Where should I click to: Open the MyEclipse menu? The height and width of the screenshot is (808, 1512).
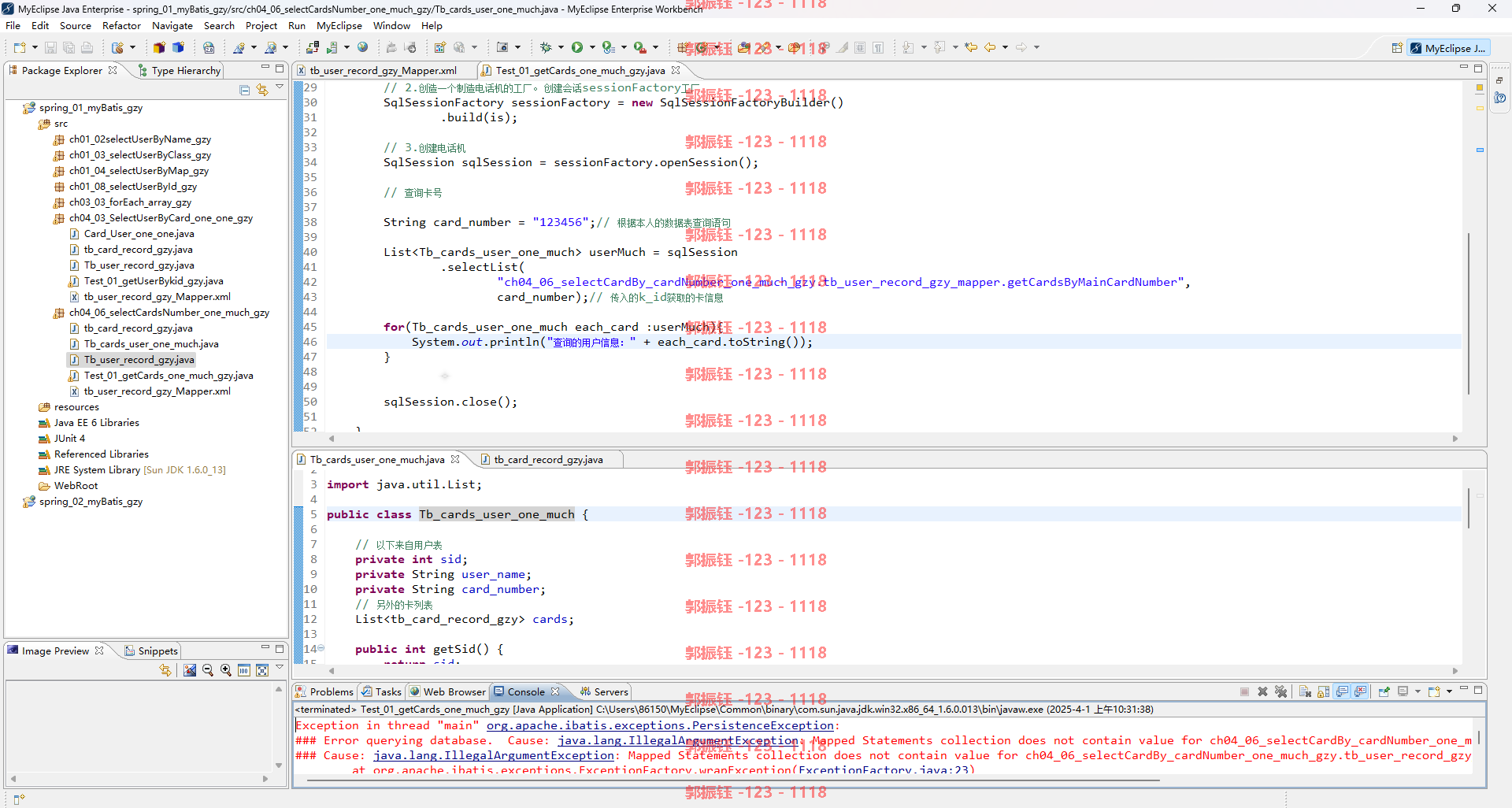point(339,26)
